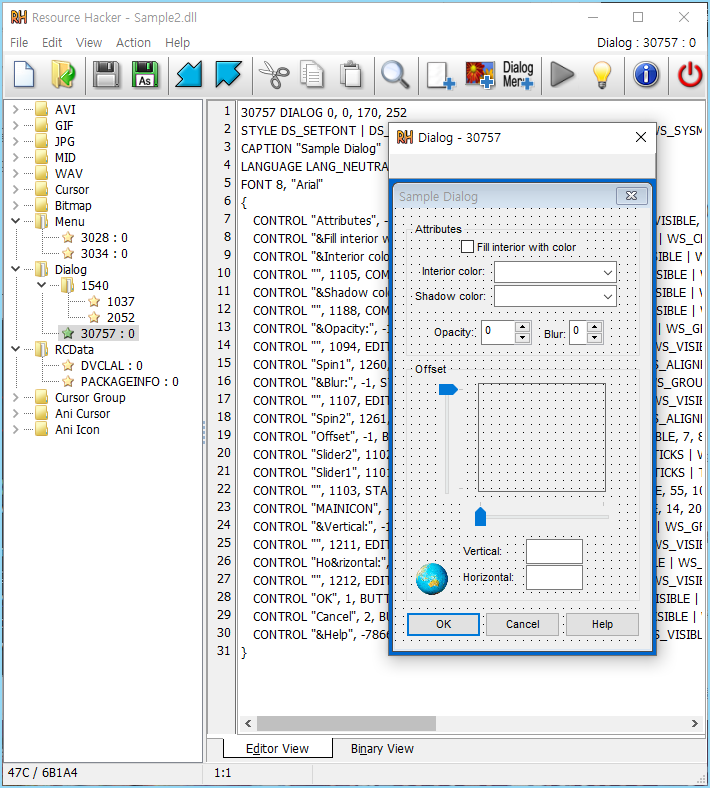710x788 pixels.
Task: Collapse the RCData folder node
Action: [16, 349]
